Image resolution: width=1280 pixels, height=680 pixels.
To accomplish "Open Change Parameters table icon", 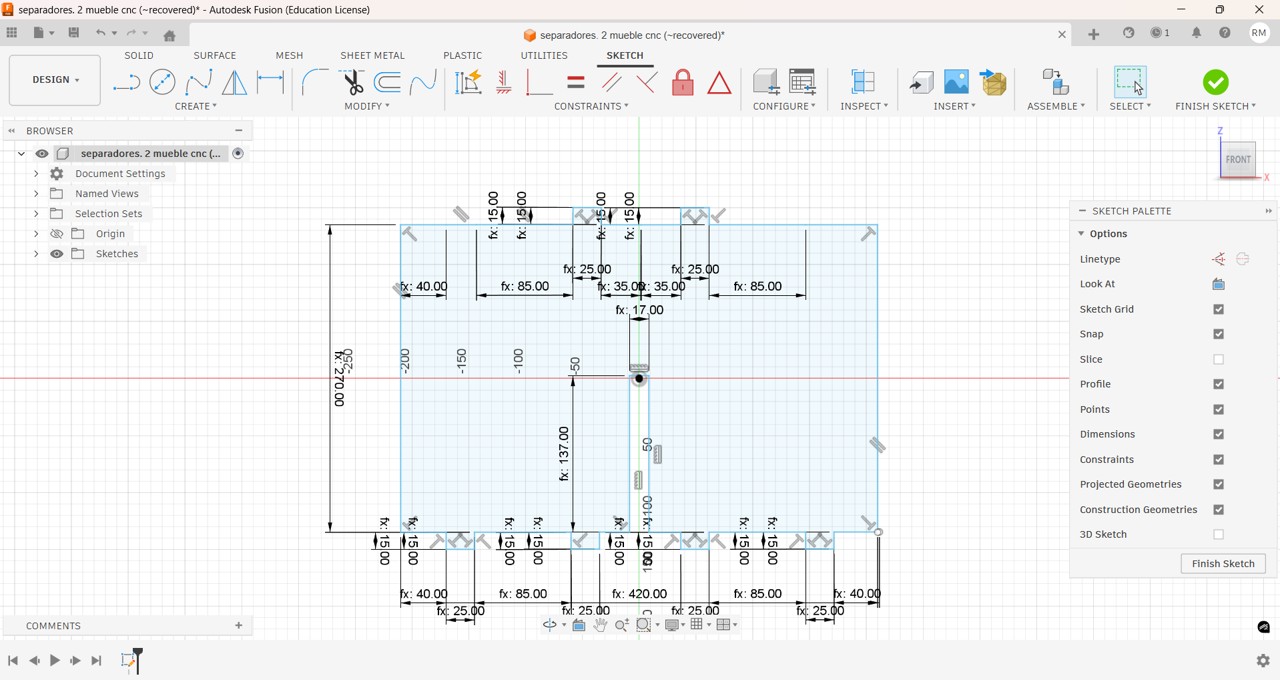I will pyautogui.click(x=802, y=82).
